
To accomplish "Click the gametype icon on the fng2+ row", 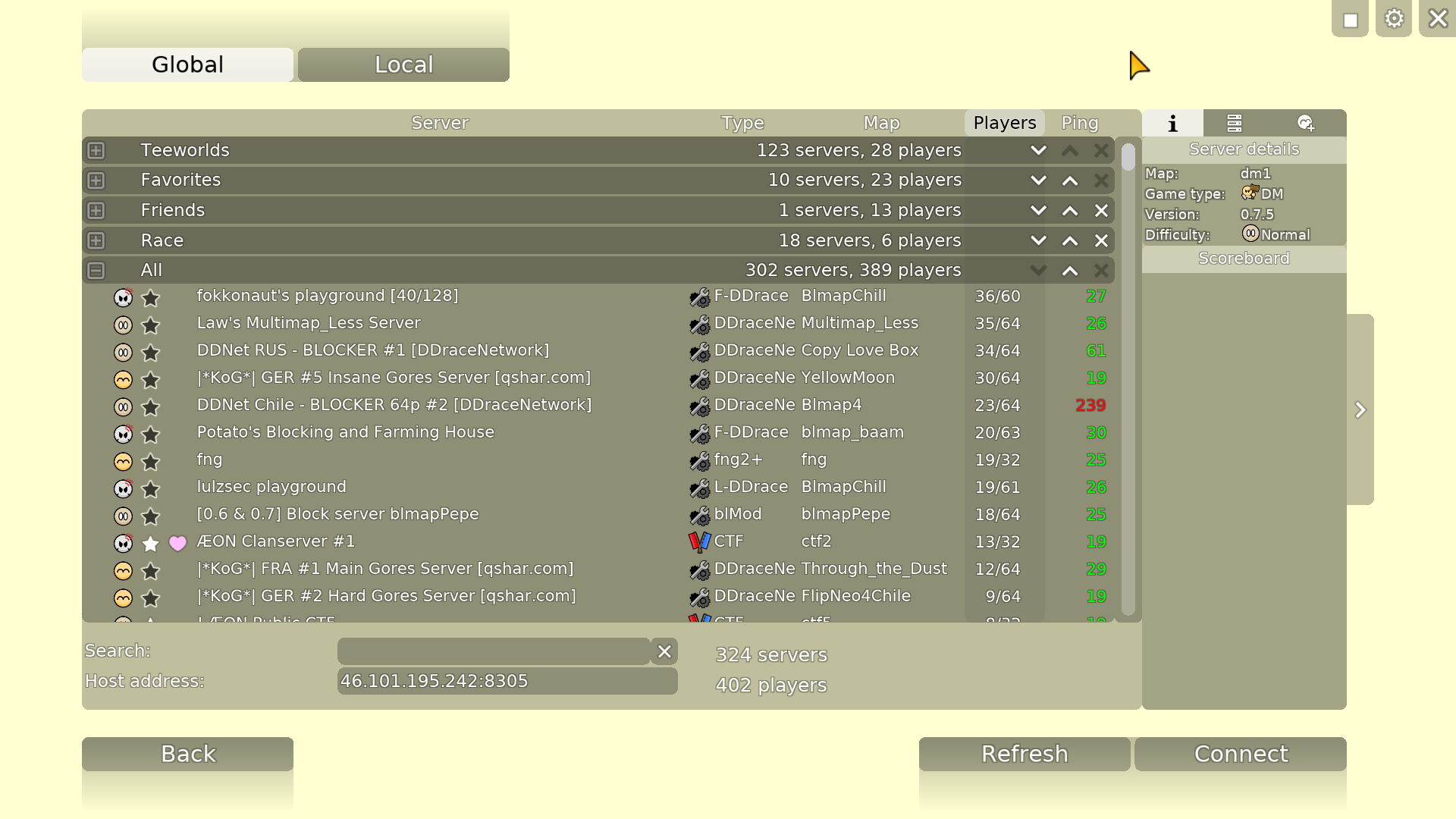I will point(699,461).
